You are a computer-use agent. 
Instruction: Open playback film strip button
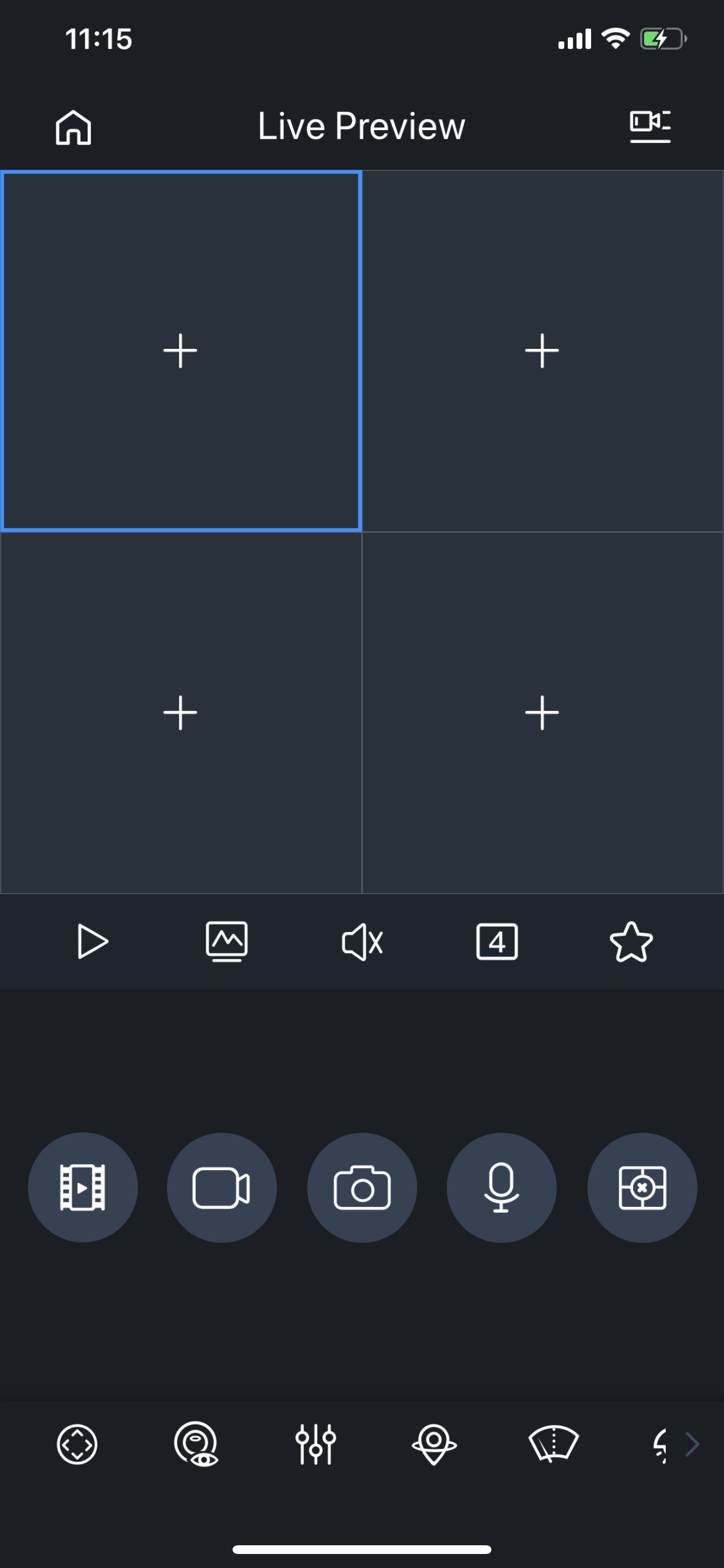pyautogui.click(x=83, y=1188)
